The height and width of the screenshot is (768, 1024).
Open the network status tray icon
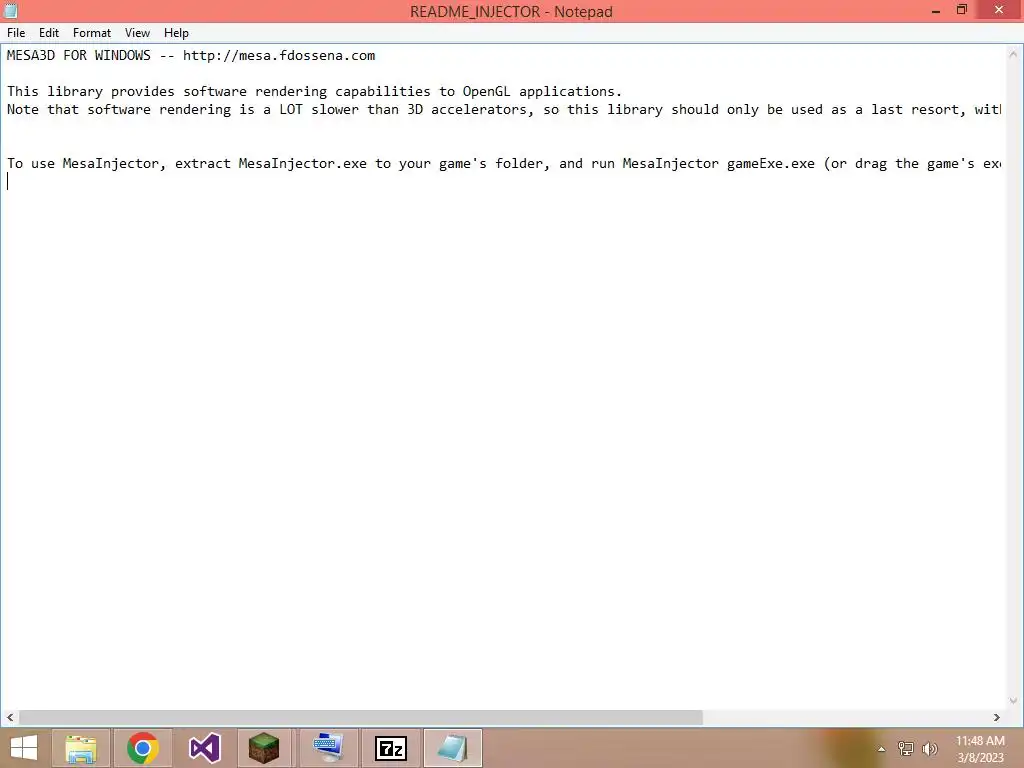click(906, 749)
